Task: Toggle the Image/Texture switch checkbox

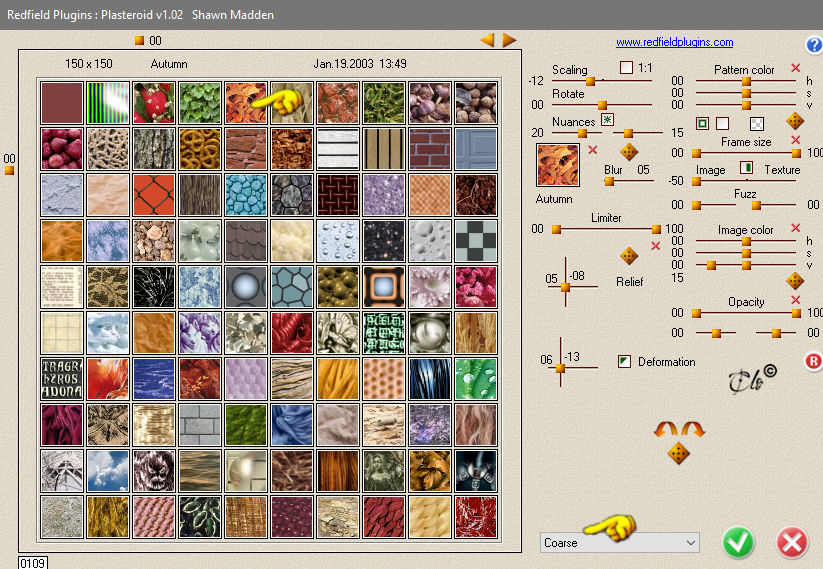Action: 746,168
